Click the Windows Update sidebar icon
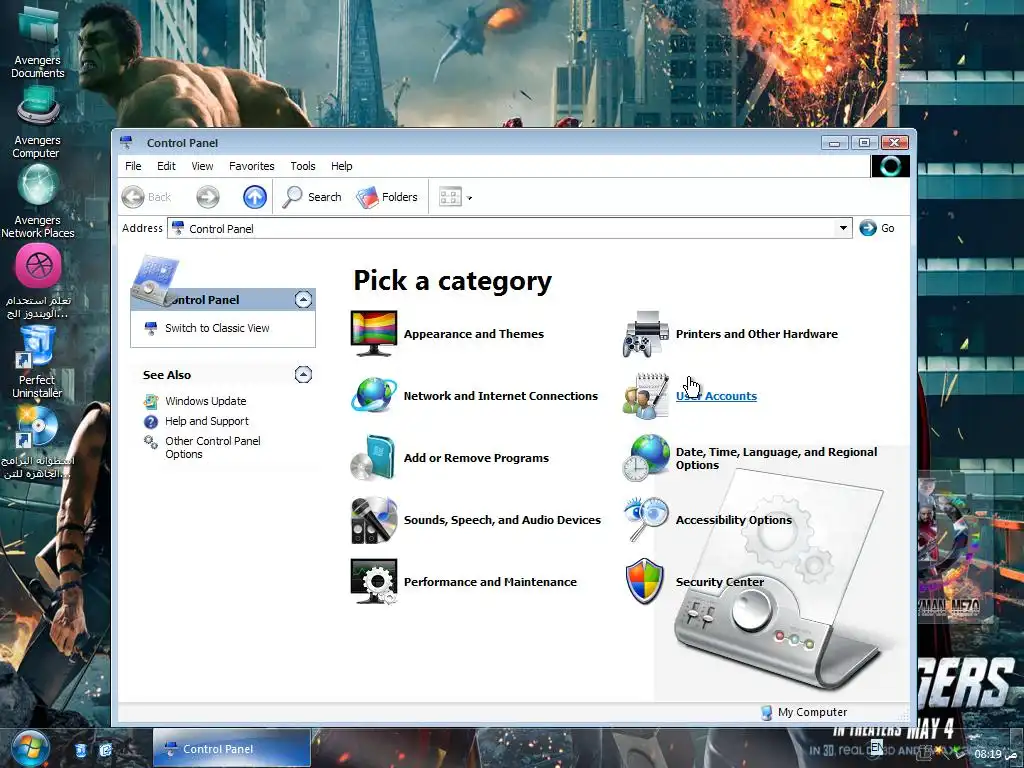This screenshot has height=768, width=1024. [x=151, y=401]
